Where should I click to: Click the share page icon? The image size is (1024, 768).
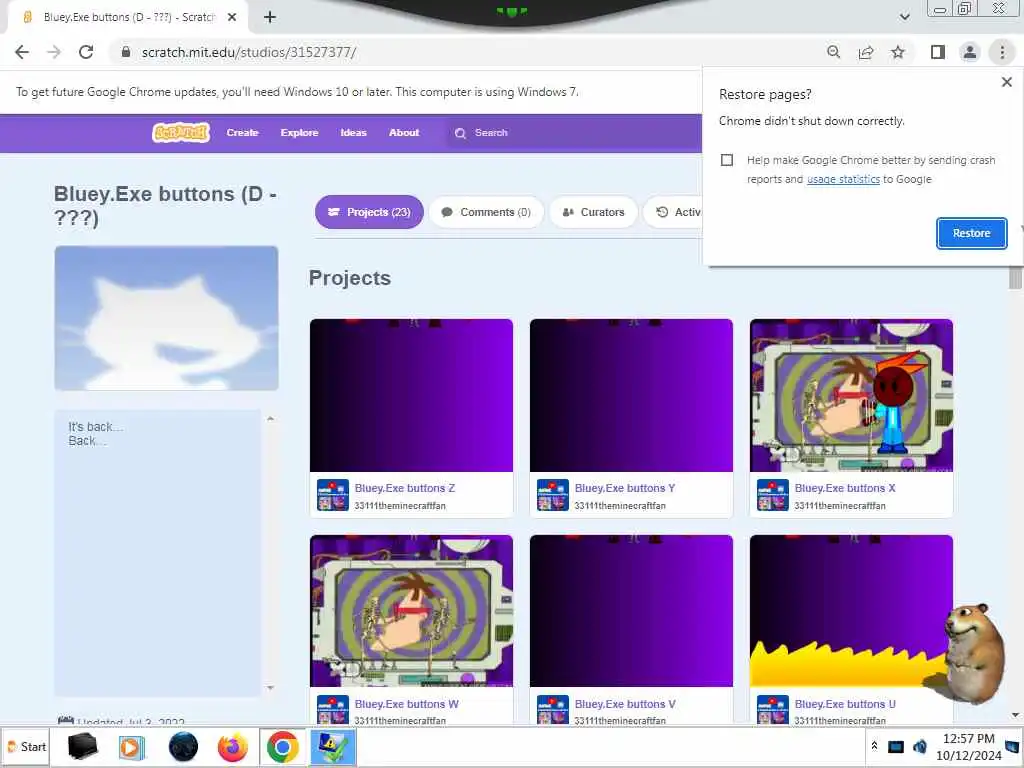[x=866, y=52]
